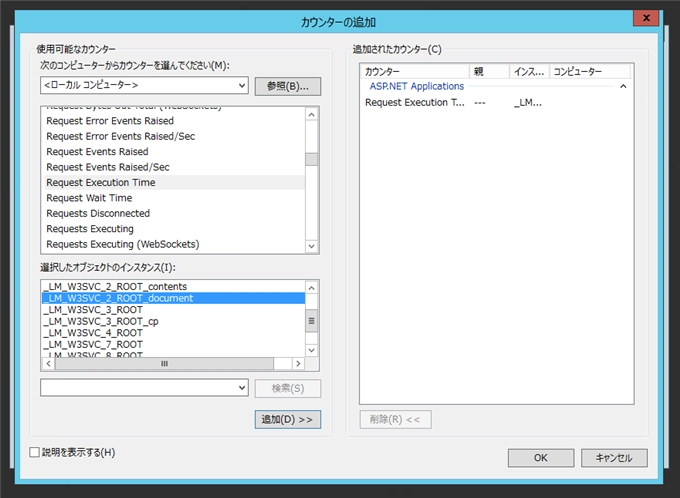
Task: Click instance list scroll up arrow
Action: tap(311, 288)
